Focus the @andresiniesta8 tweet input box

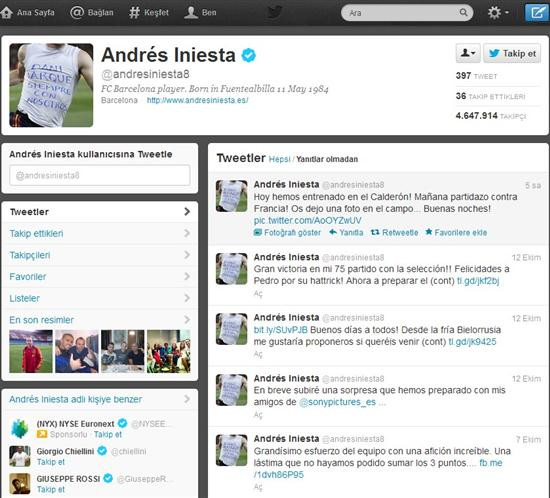(100, 175)
